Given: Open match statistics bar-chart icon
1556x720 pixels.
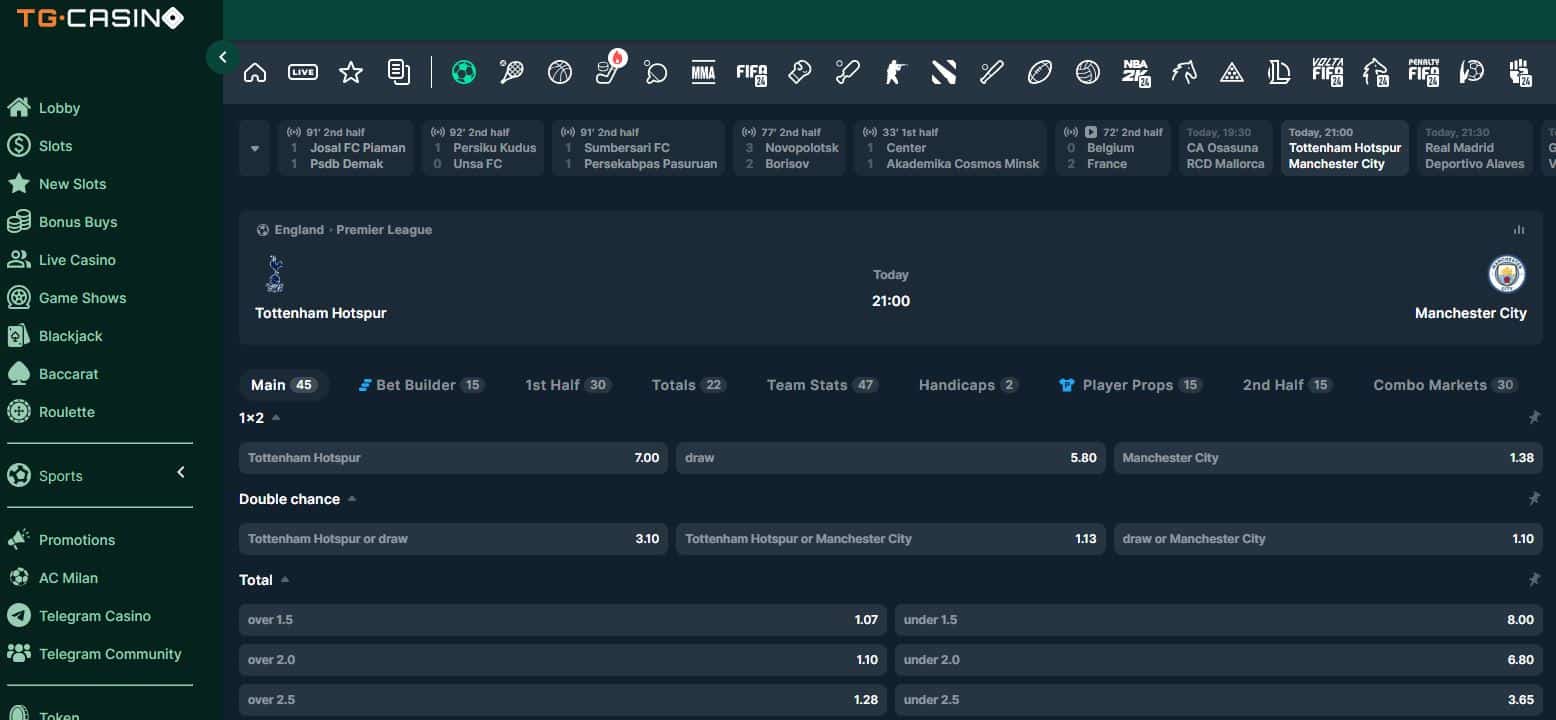Looking at the screenshot, I should (1519, 230).
